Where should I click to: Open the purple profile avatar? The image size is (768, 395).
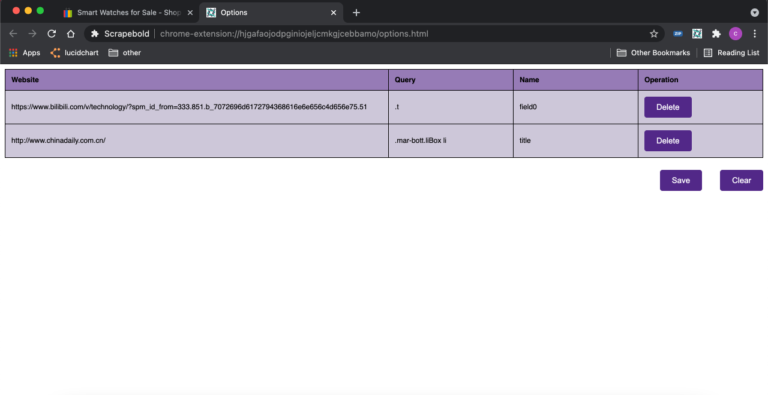[x=735, y=34]
